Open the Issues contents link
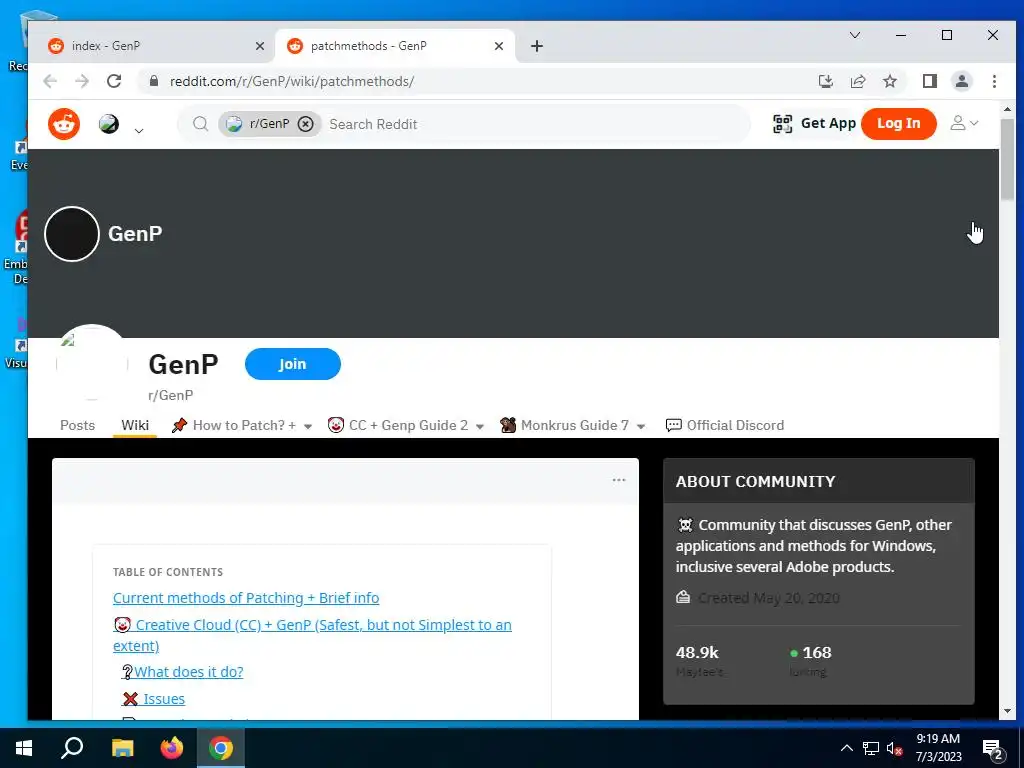This screenshot has width=1024, height=768. [153, 699]
